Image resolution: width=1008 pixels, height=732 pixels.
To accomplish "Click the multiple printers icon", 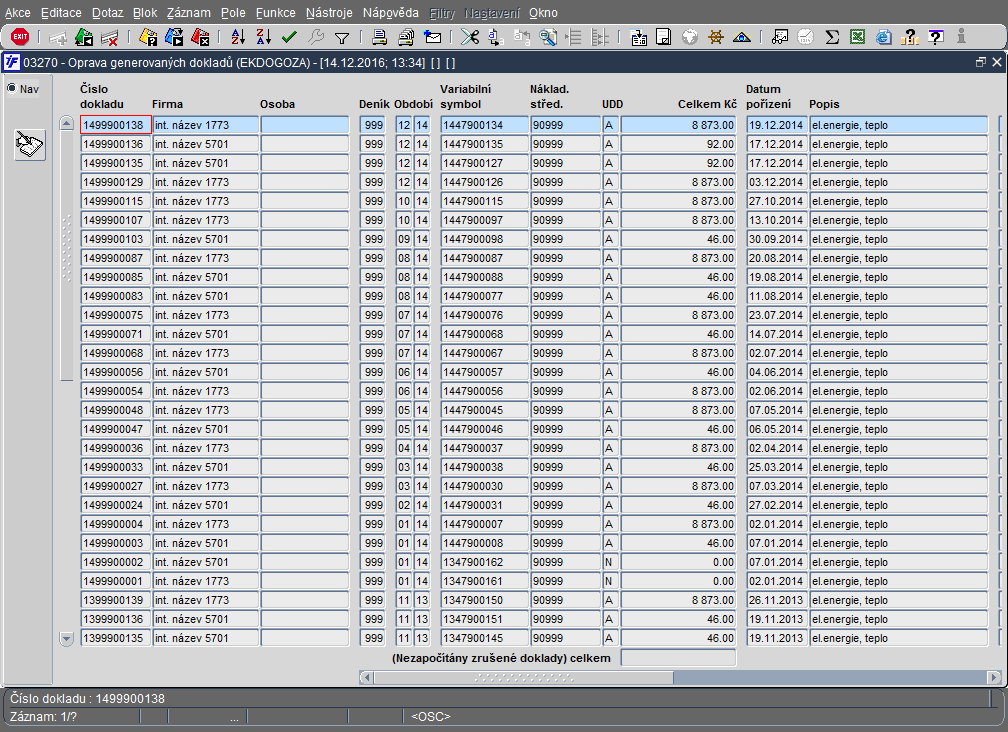I will coord(406,37).
